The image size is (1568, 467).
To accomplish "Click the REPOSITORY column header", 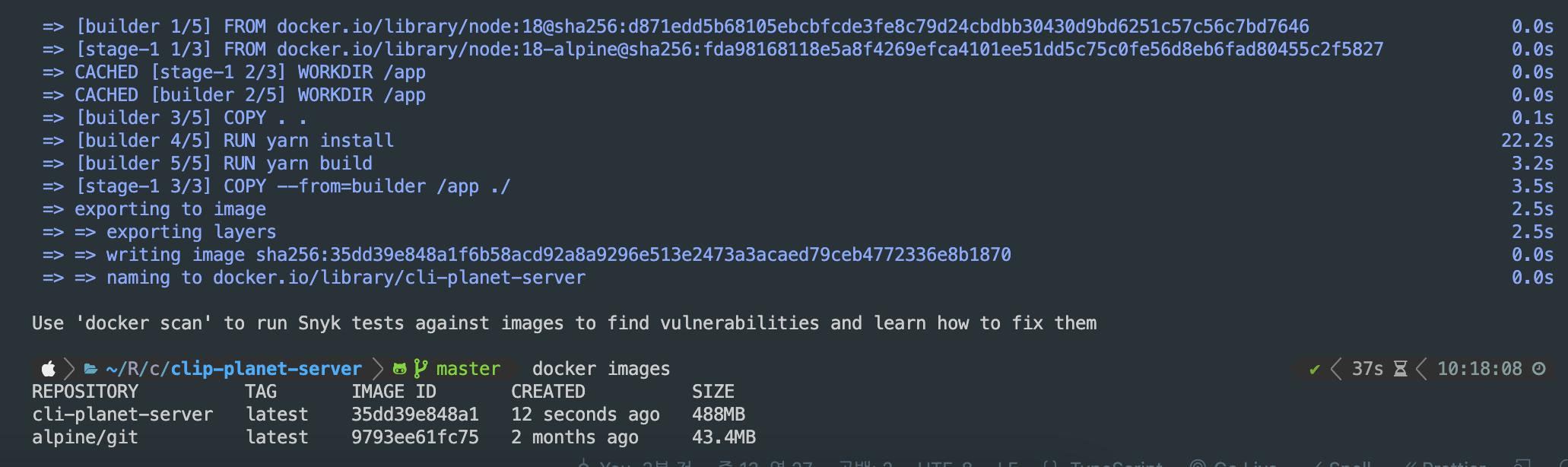I will point(85,392).
